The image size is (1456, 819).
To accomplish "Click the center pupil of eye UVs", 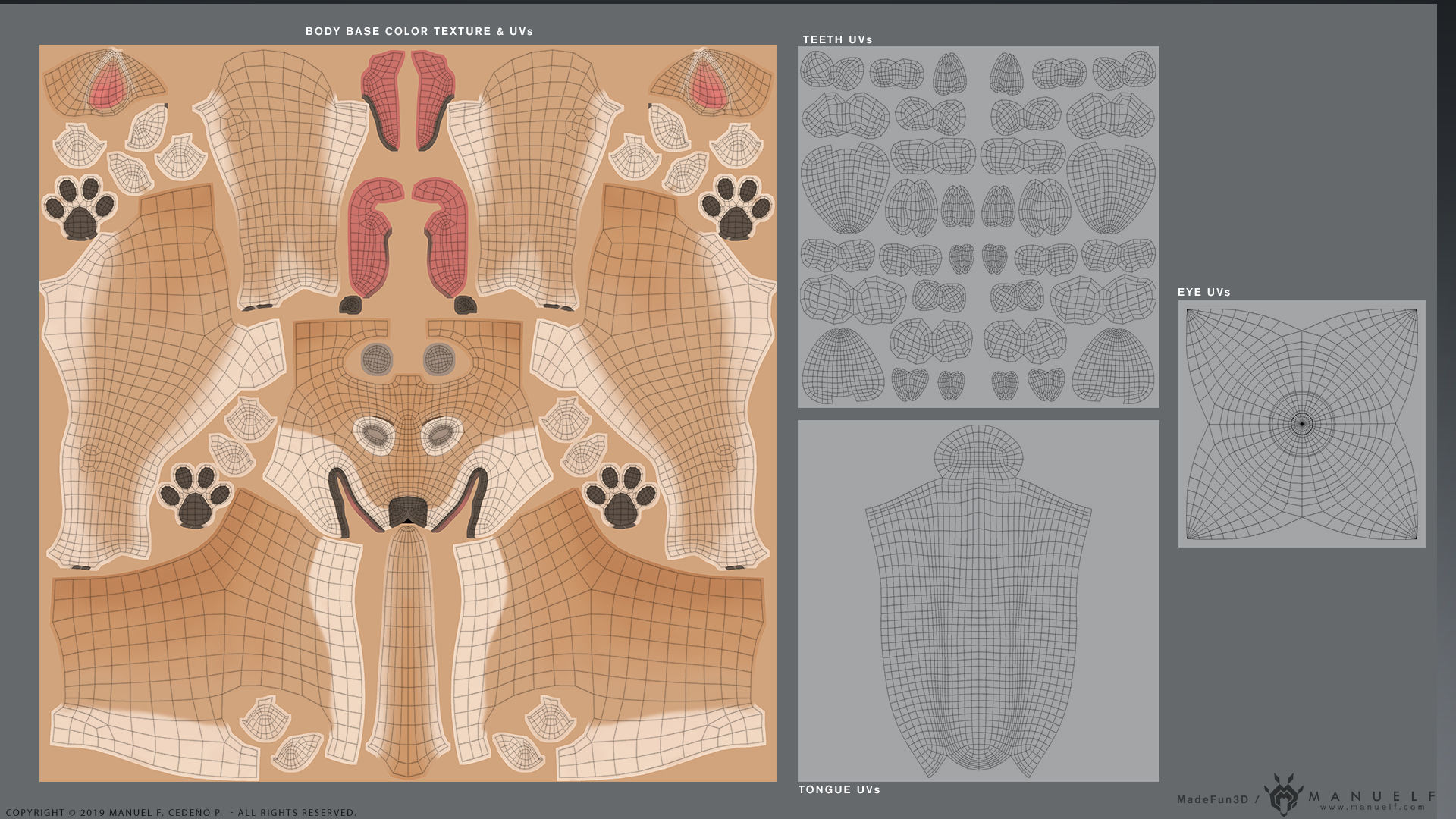I will [1302, 424].
